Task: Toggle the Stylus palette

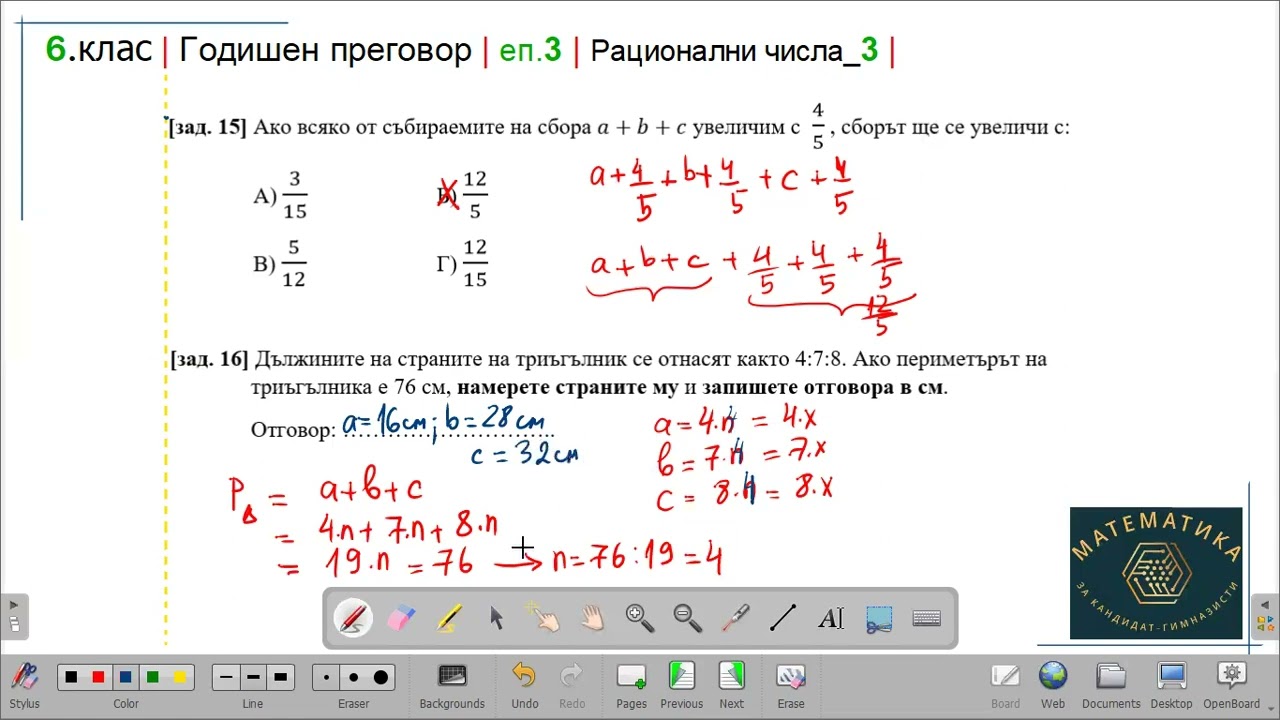Action: 25,685
